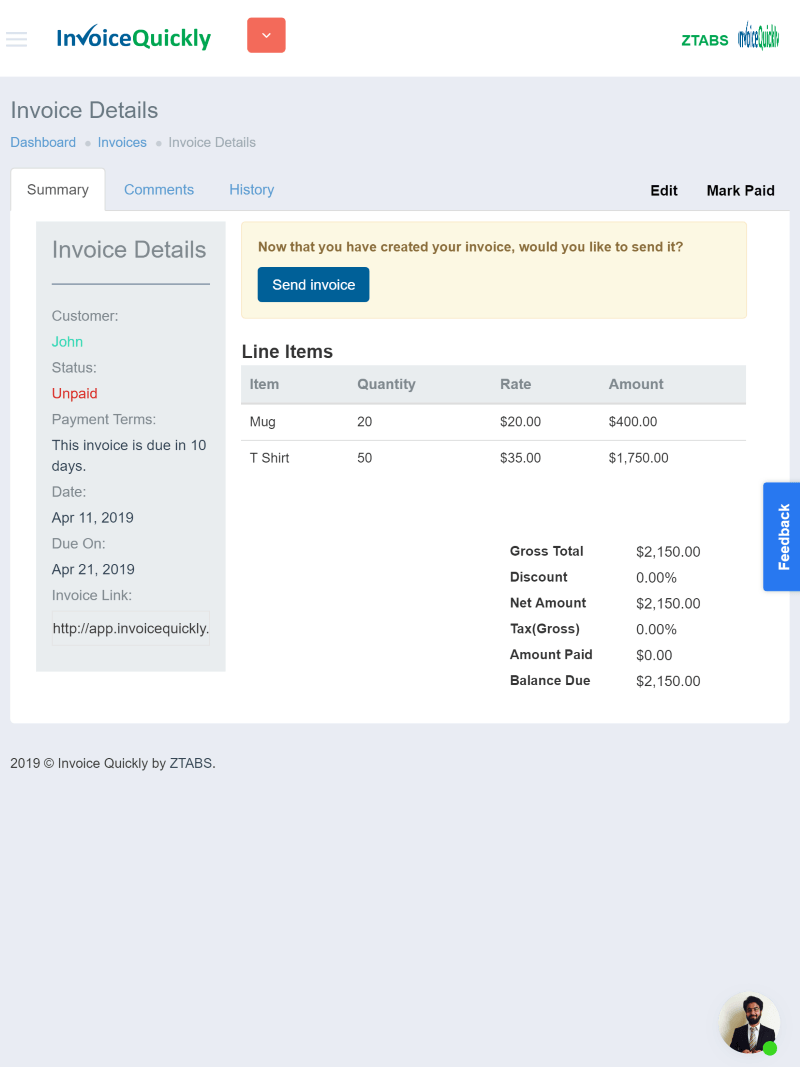Click the Unpaid status text
This screenshot has height=1067, width=800.
pyautogui.click(x=75, y=393)
